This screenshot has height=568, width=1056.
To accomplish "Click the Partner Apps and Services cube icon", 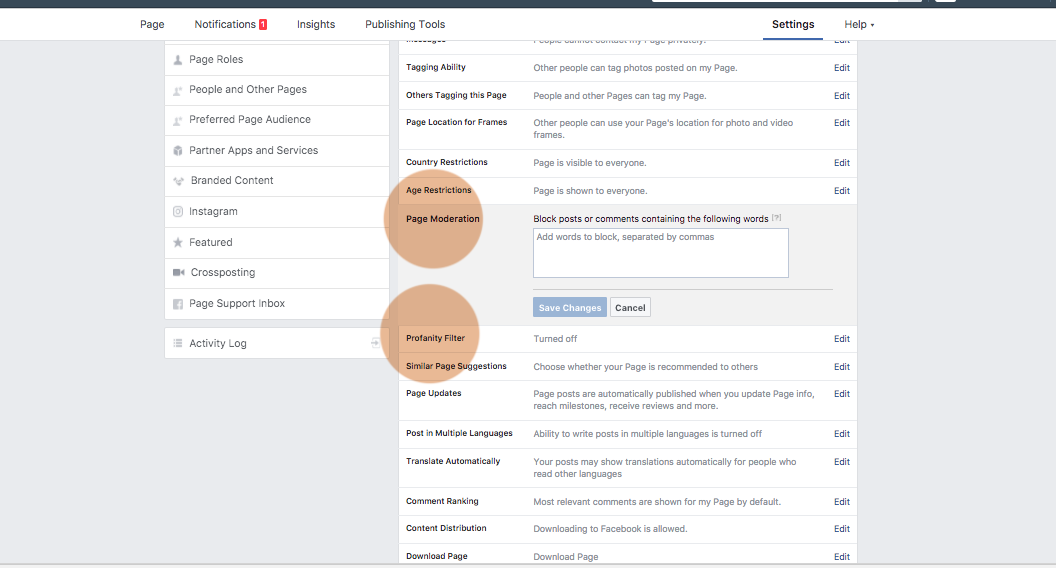I will coord(178,151).
